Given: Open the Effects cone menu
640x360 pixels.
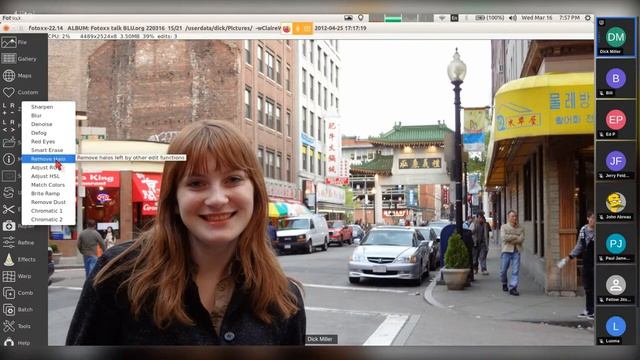Looking at the screenshot, I should (x=19, y=259).
